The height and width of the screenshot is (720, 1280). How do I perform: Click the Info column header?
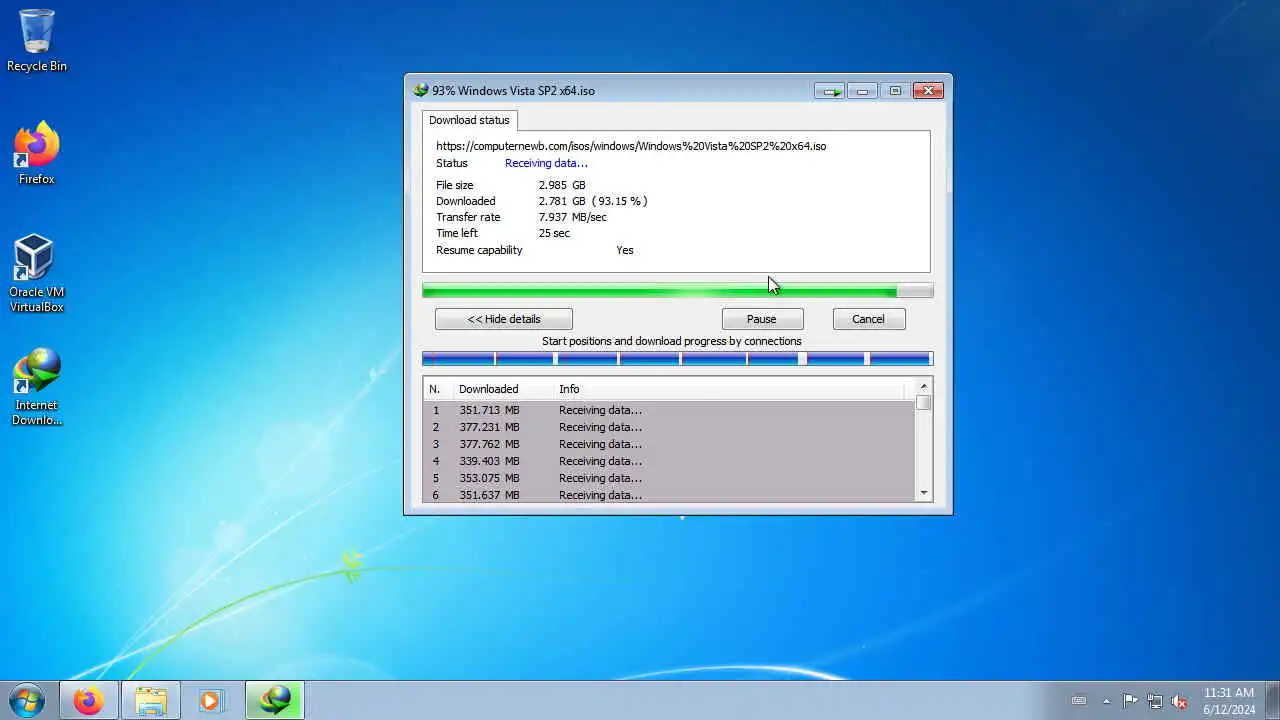(x=728, y=389)
